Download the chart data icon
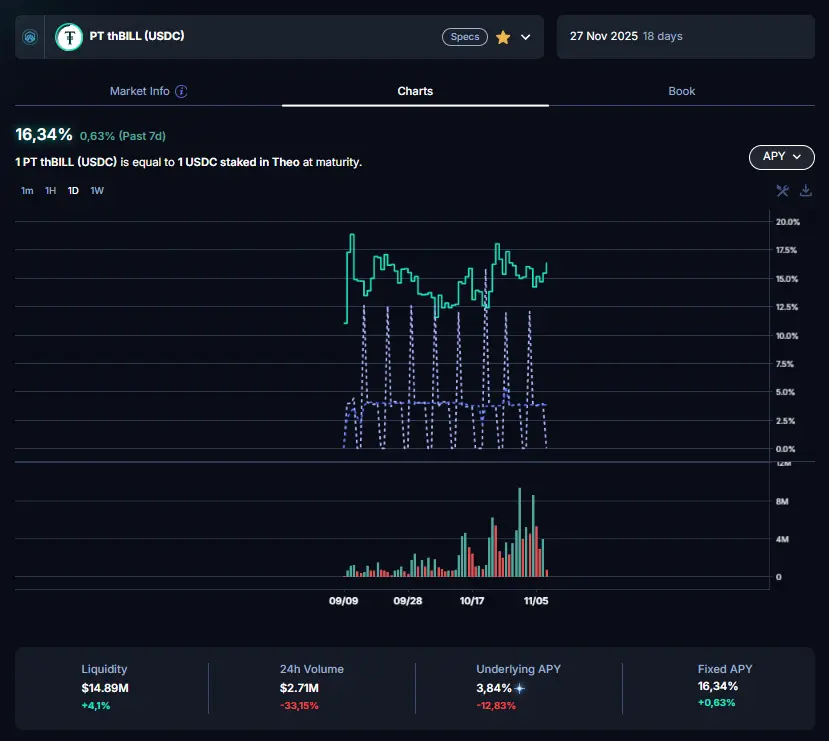Screen dimensions: 829x741 [806, 191]
